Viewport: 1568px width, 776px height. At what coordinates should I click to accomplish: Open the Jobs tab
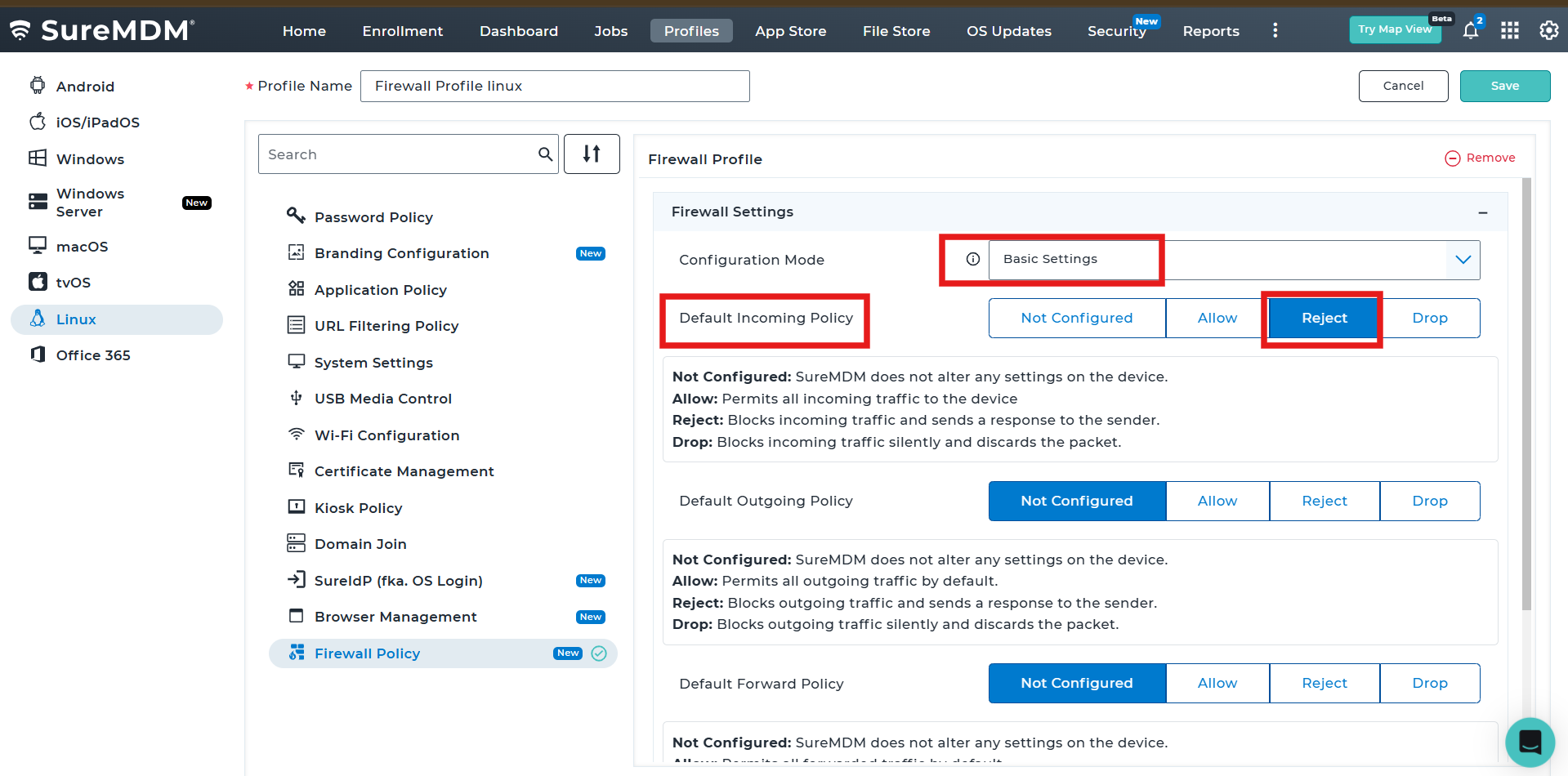click(x=611, y=31)
